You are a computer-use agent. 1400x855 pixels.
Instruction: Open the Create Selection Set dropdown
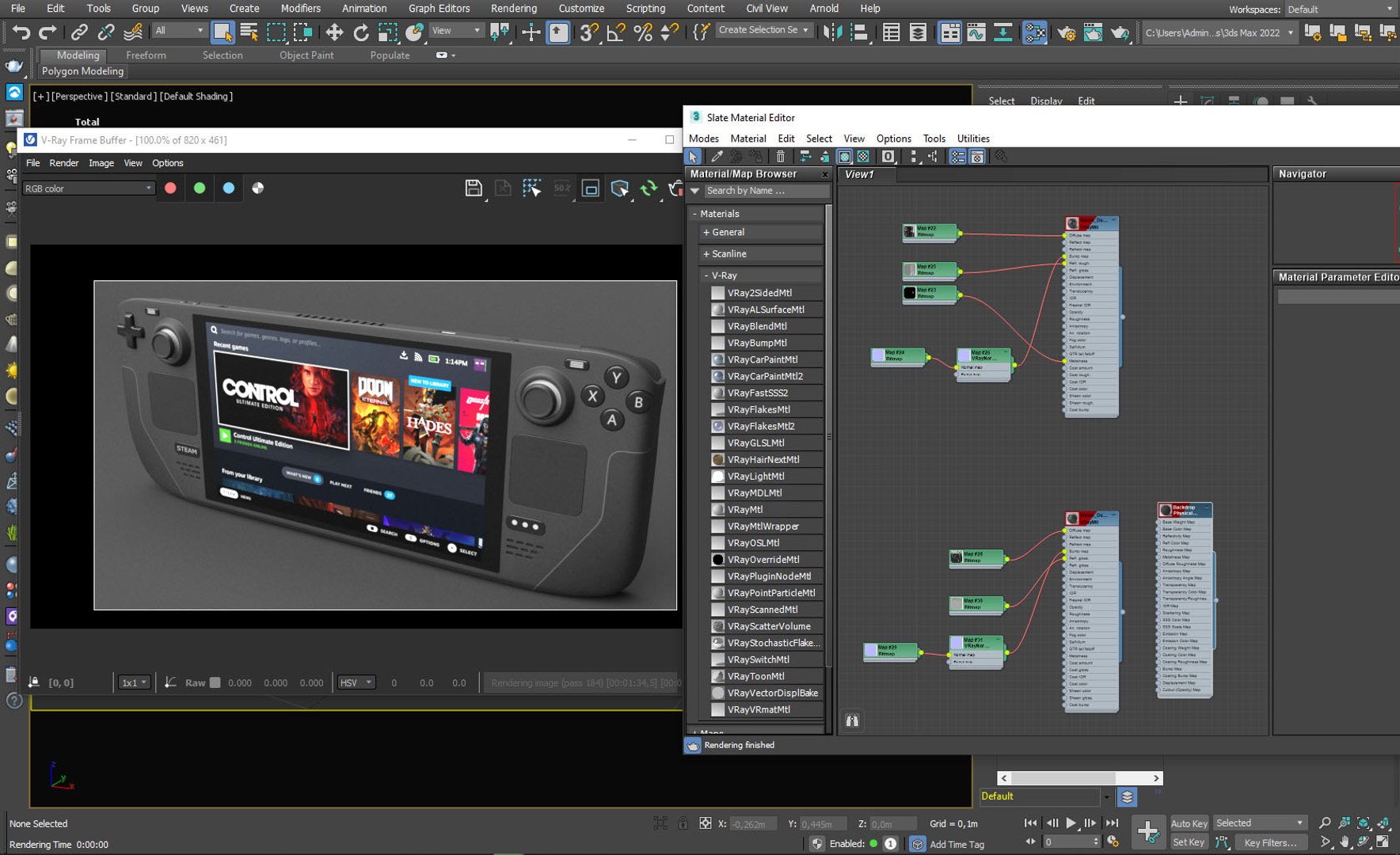(764, 30)
